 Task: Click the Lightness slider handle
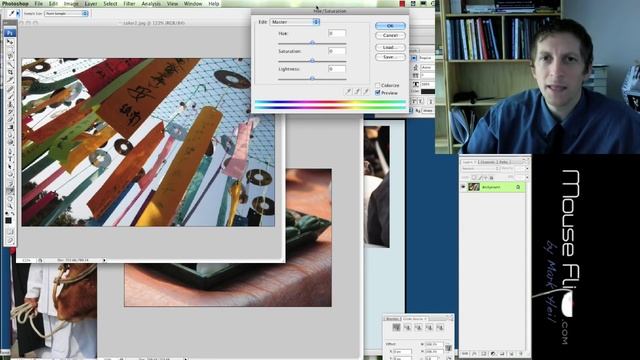tap(312, 78)
